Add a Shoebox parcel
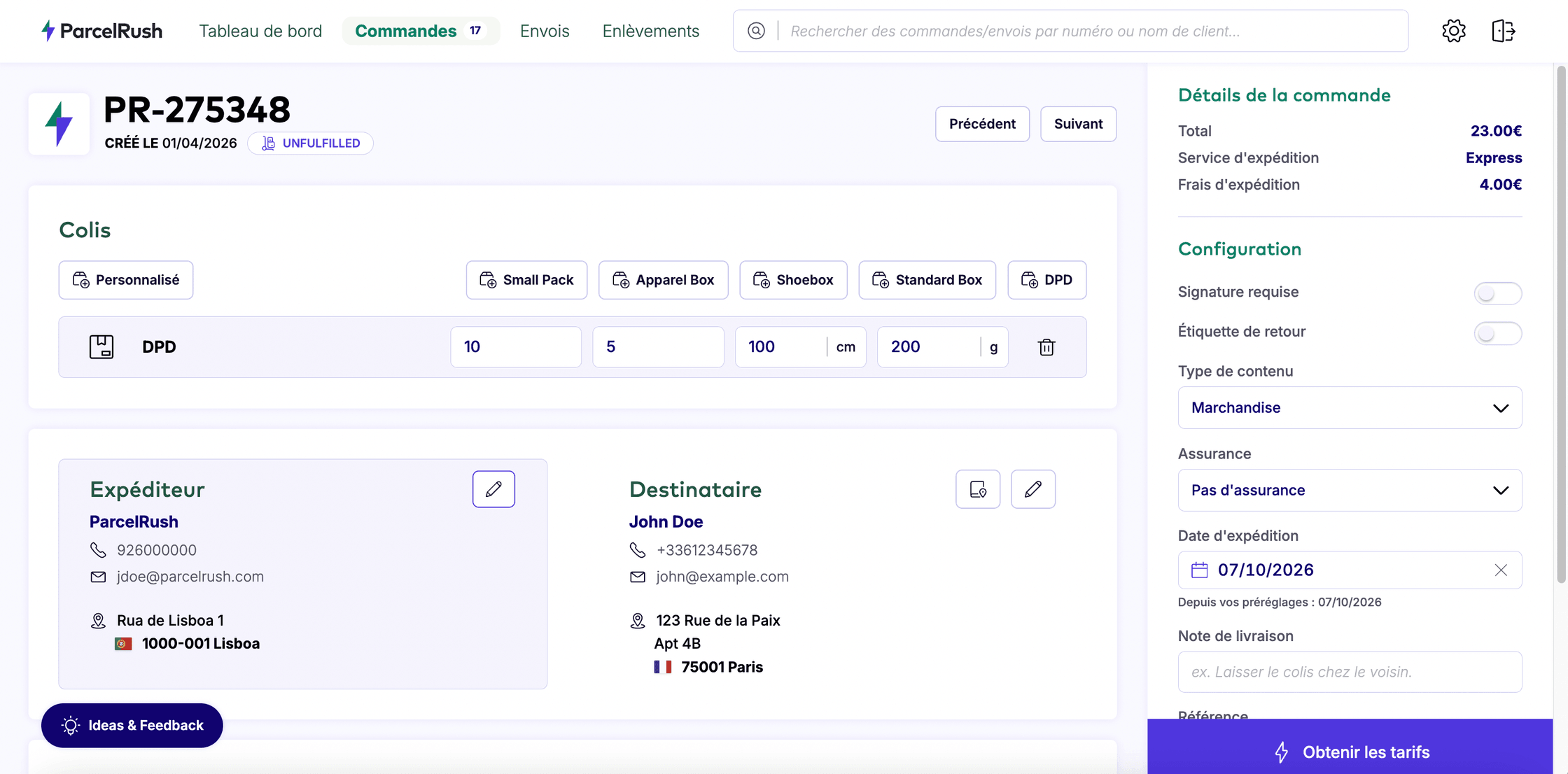This screenshot has height=774, width=1568. tap(793, 280)
